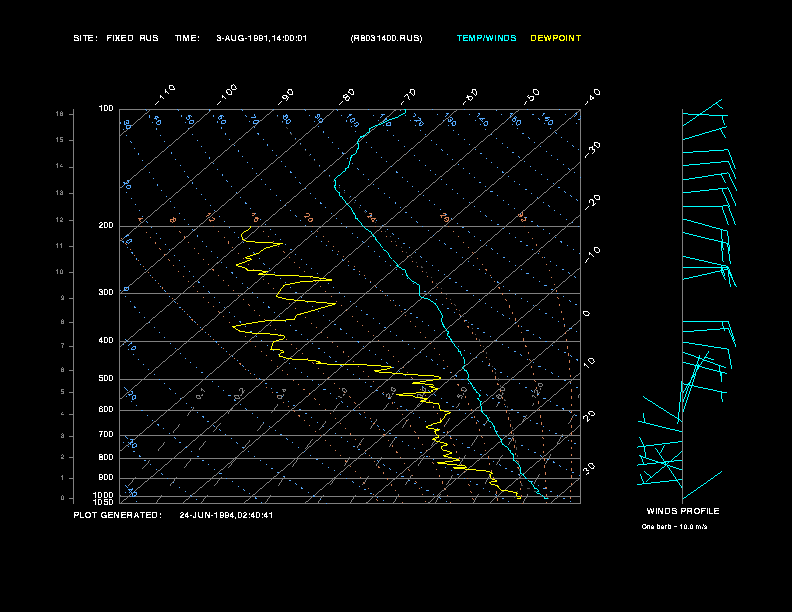Click the 100 pressure label at top-left axis

coord(106,109)
